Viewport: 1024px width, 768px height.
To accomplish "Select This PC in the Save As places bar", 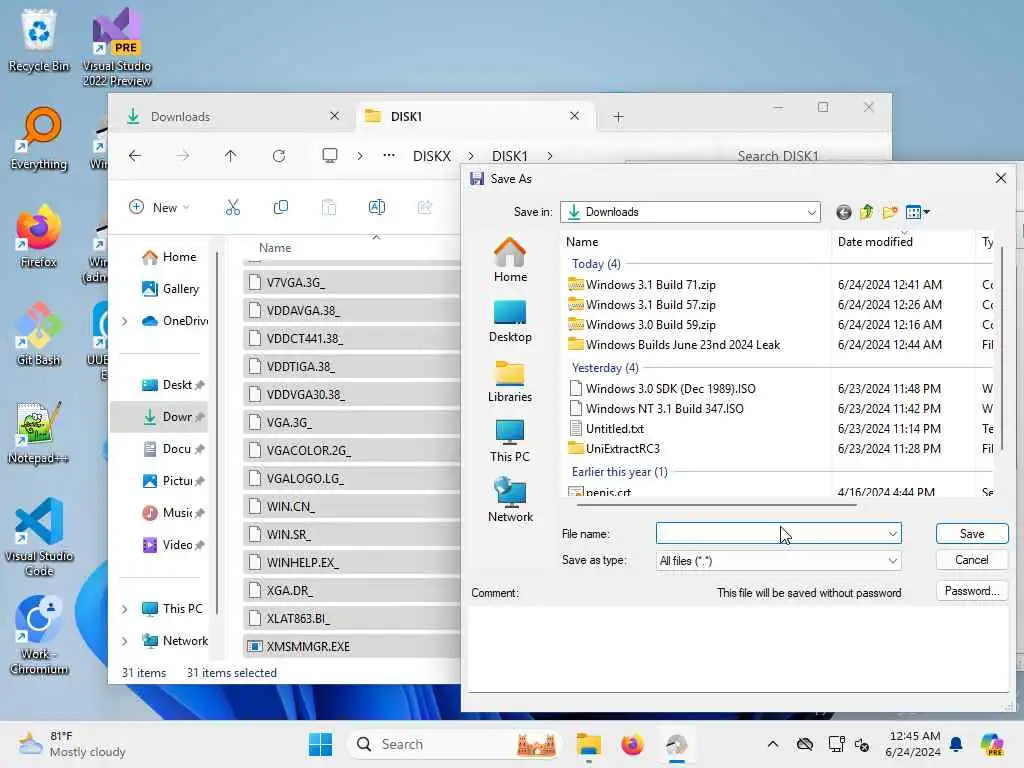I will 510,441.
